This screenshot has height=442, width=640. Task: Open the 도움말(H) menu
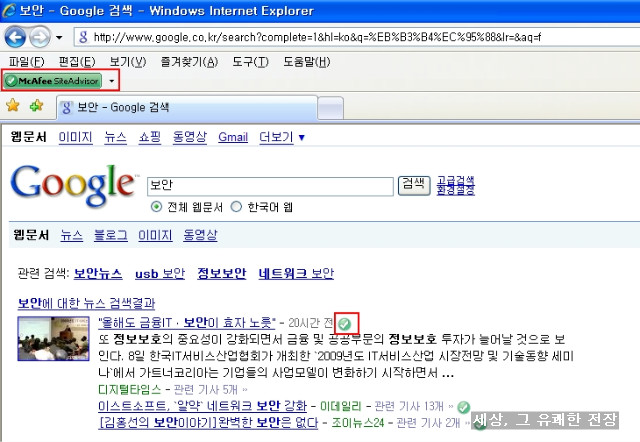(x=307, y=62)
